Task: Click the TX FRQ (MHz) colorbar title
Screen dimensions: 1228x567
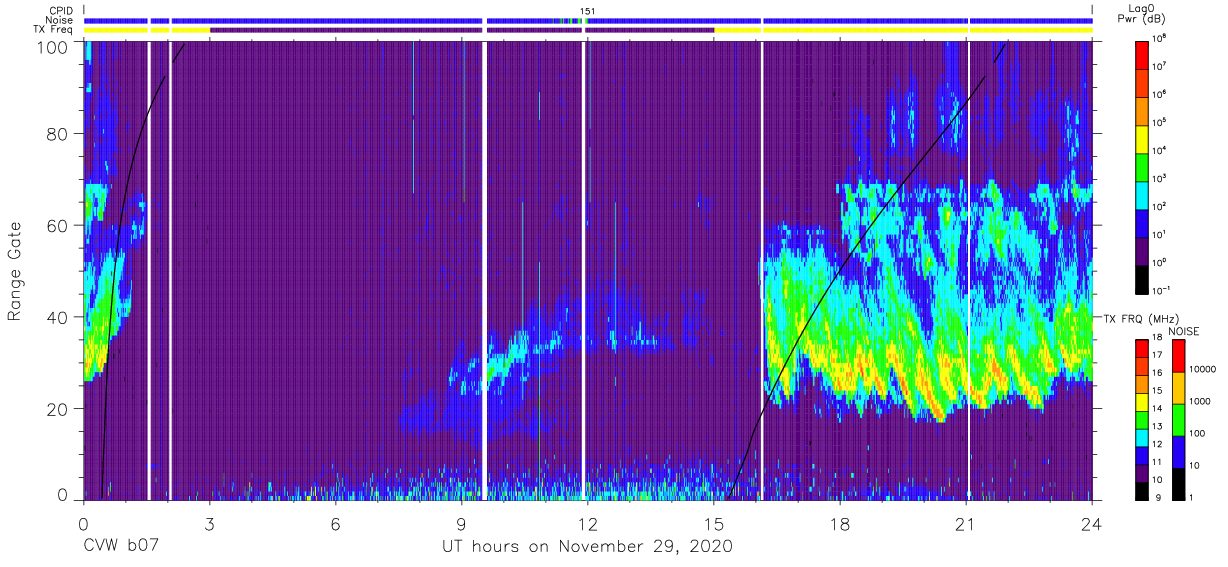Action: pos(1139,318)
